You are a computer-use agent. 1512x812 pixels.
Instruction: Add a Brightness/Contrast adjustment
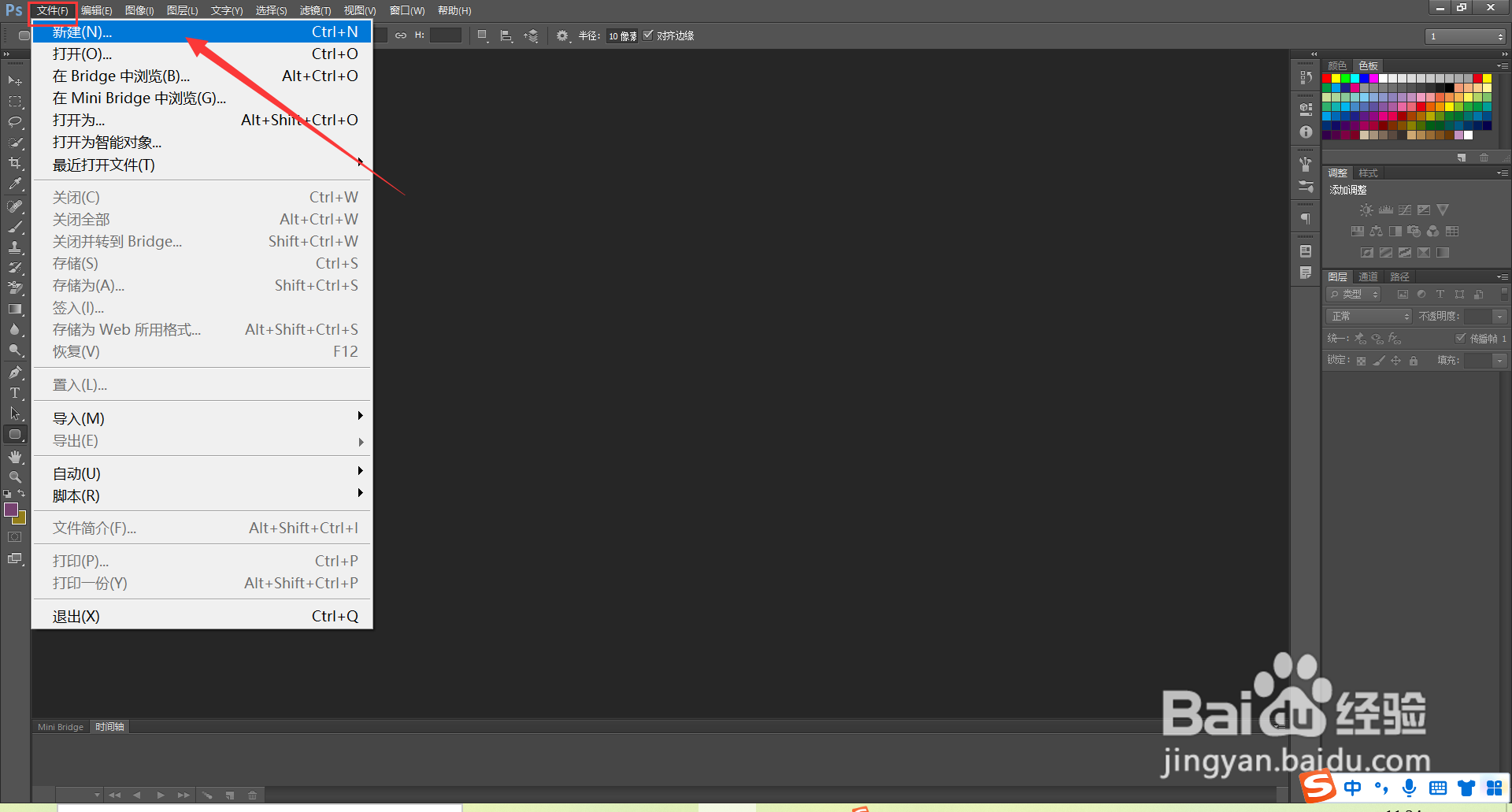[1366, 209]
